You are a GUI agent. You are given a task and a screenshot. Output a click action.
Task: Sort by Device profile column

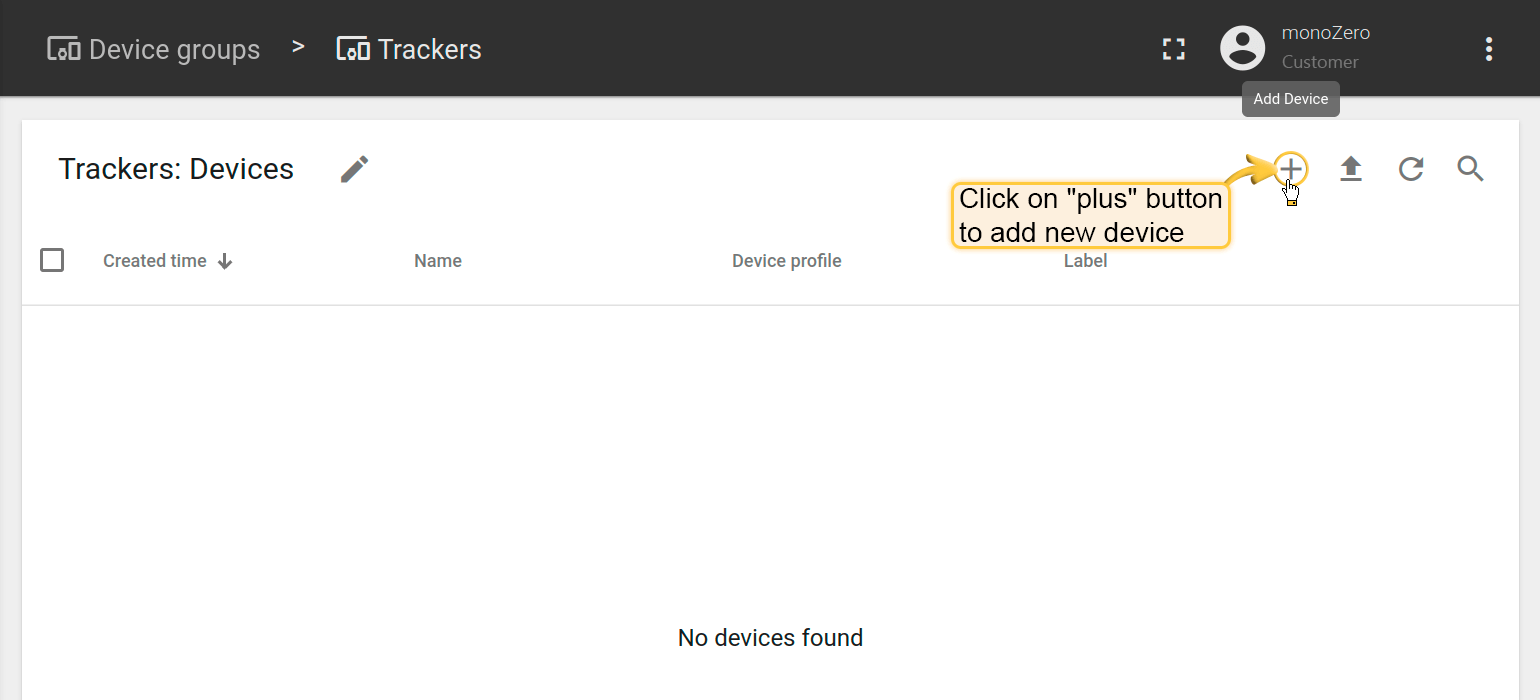(786, 261)
